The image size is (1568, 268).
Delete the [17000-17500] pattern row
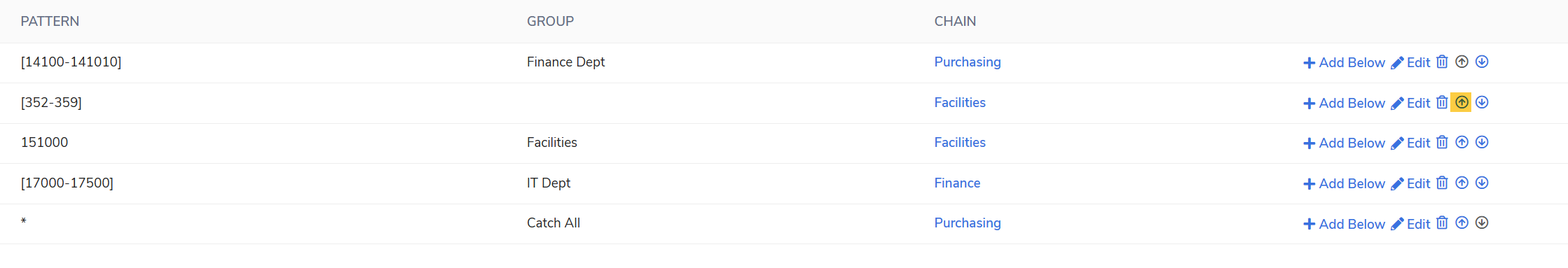click(x=1442, y=183)
